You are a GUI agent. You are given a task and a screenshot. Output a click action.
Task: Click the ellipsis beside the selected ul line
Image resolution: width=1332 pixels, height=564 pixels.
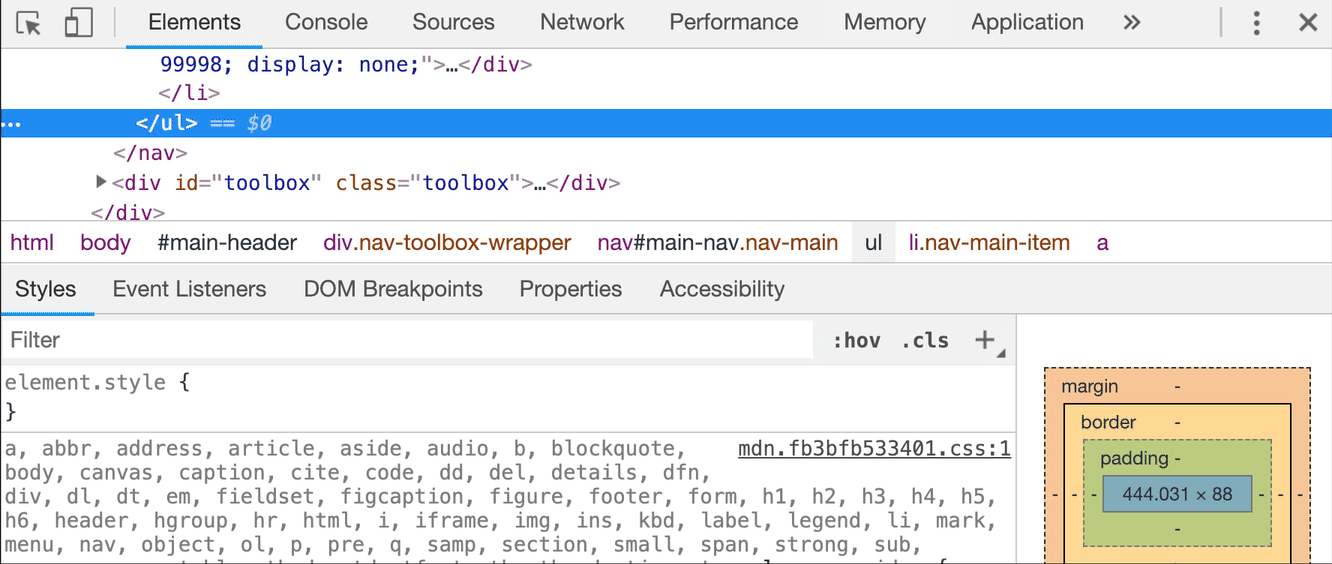pyautogui.click(x=11, y=124)
